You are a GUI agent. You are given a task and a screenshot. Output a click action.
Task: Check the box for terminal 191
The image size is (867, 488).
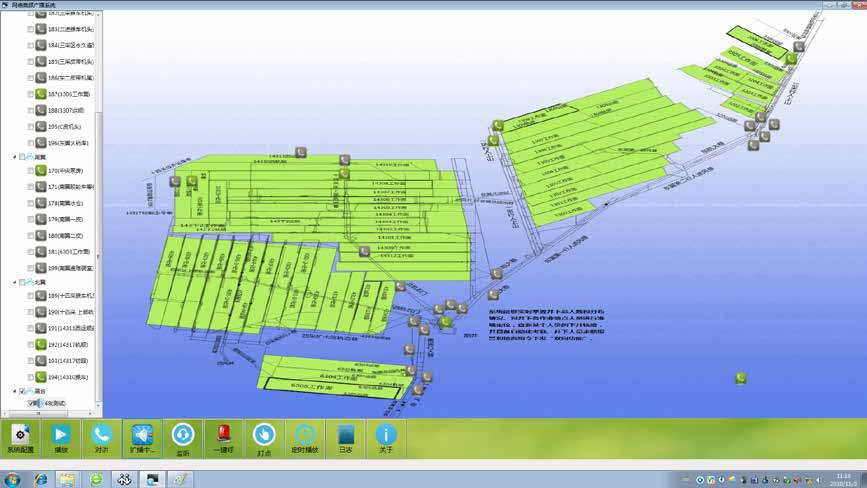(x=30, y=328)
